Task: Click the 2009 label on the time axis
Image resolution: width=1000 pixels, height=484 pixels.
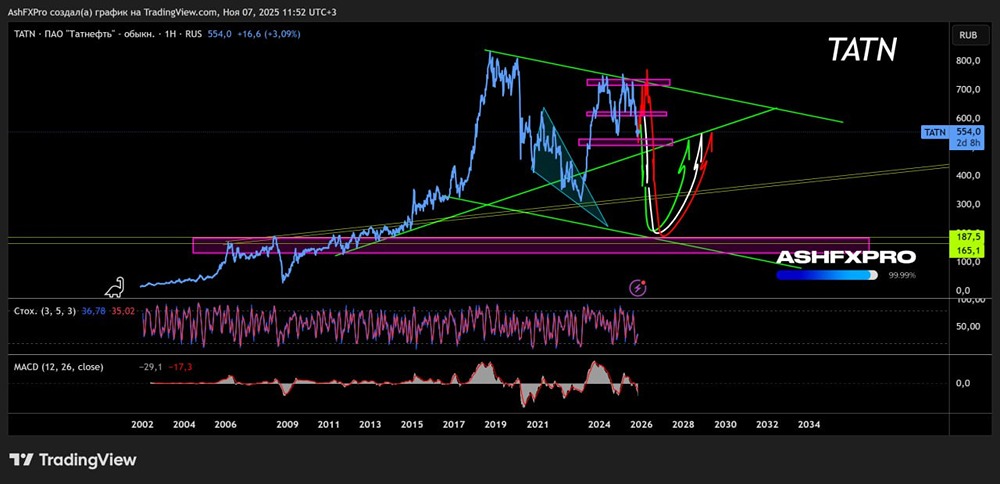Action: [x=287, y=424]
